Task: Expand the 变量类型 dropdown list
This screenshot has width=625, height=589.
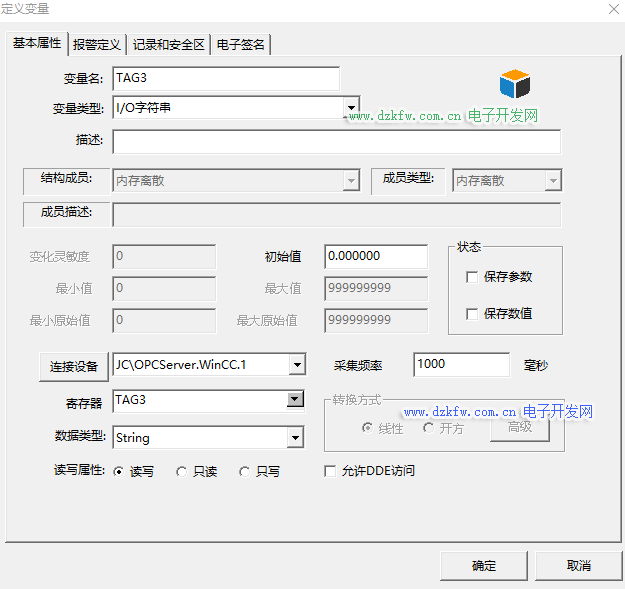Action: [x=351, y=107]
